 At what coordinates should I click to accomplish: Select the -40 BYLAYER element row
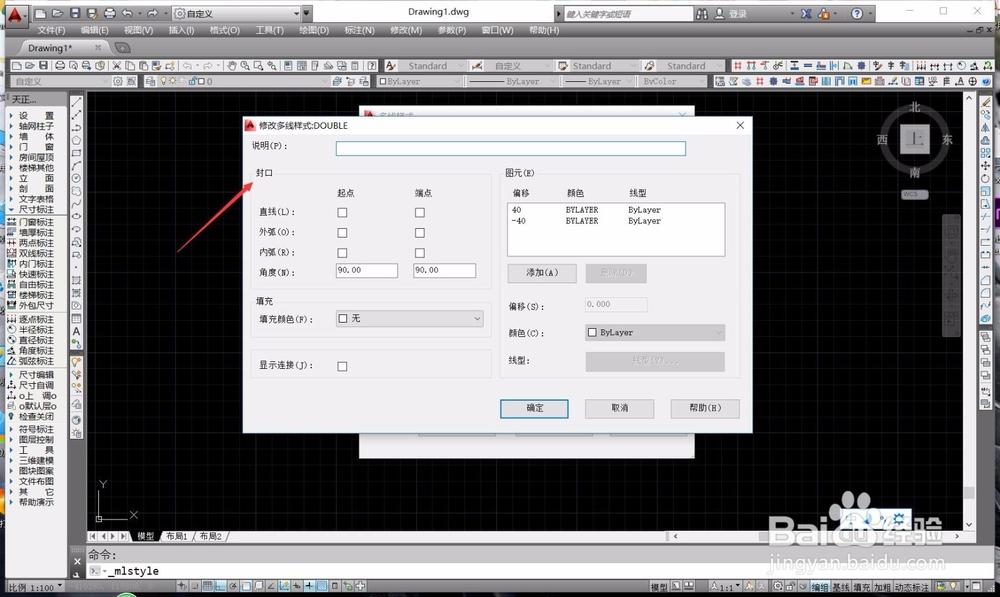tap(616, 221)
